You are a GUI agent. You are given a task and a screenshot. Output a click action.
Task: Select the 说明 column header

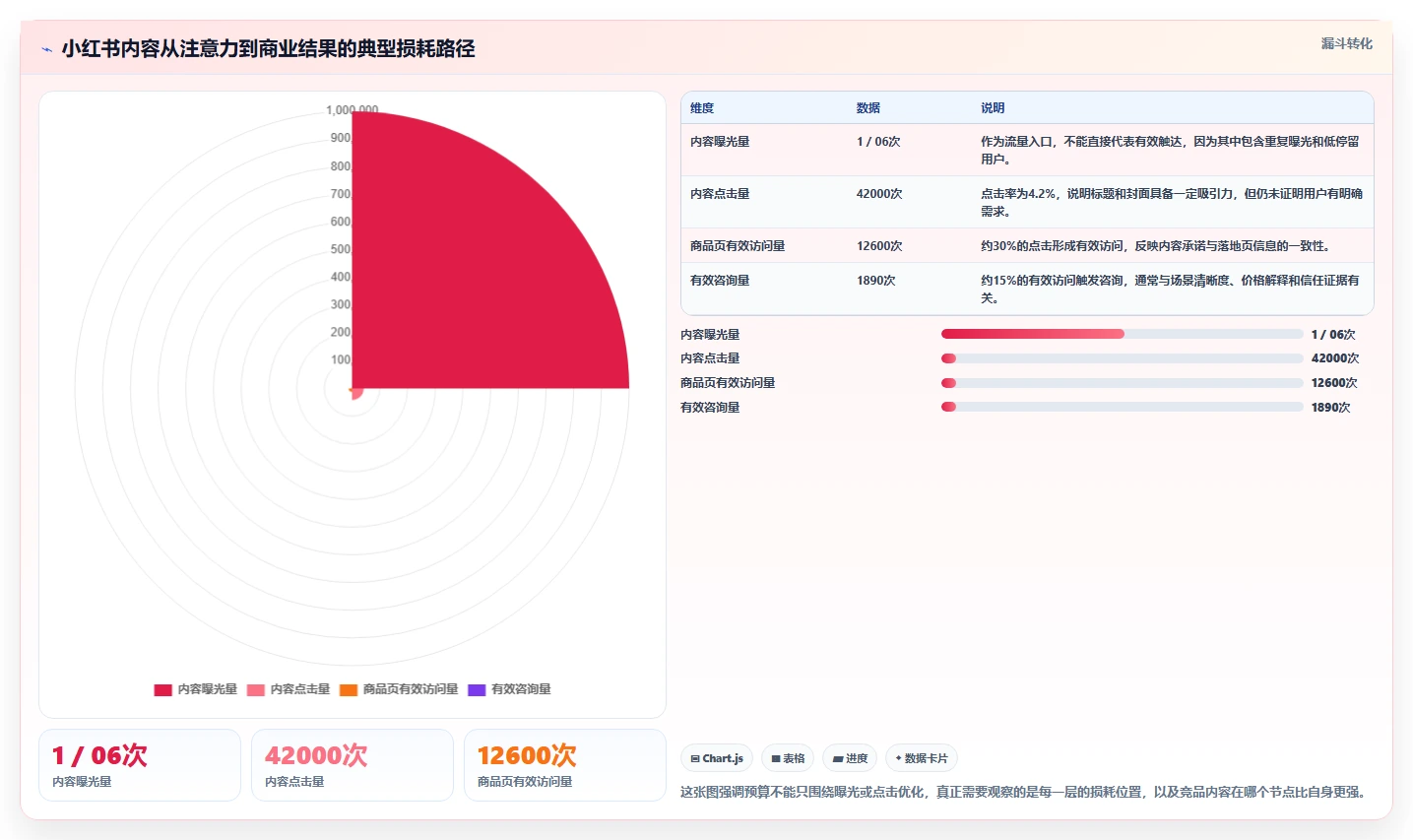(993, 108)
